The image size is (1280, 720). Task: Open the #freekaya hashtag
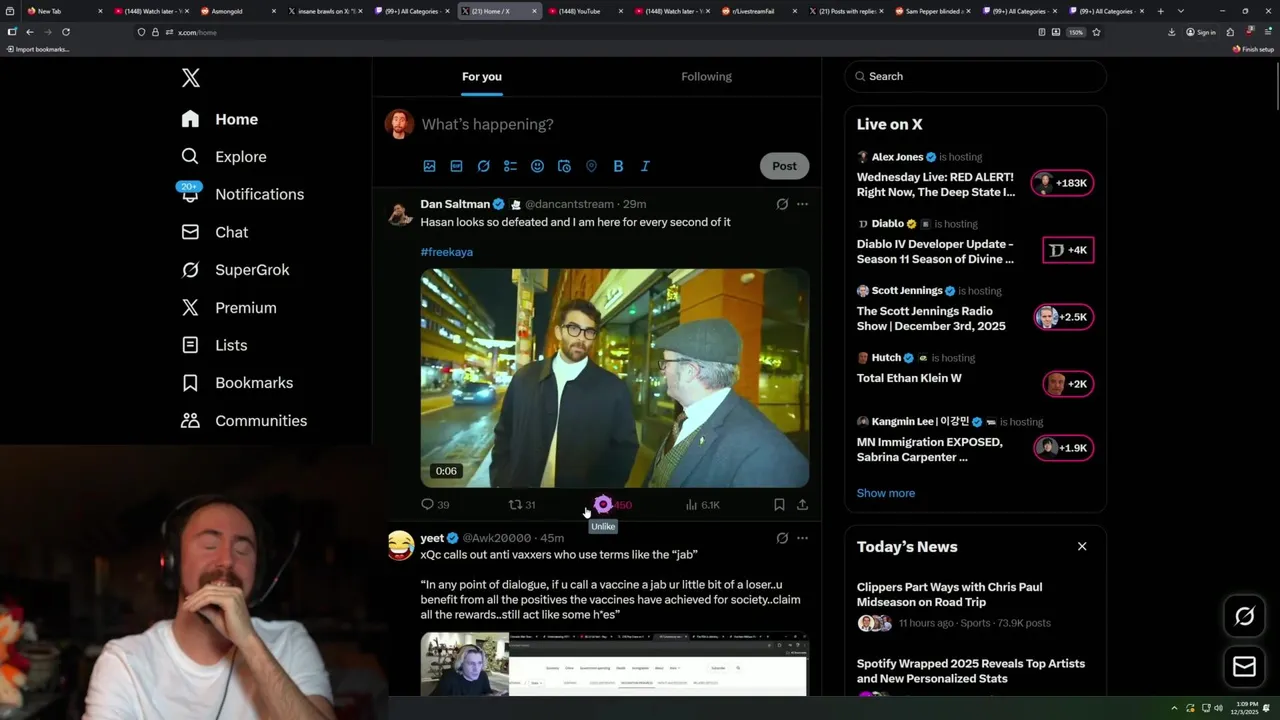coord(447,252)
